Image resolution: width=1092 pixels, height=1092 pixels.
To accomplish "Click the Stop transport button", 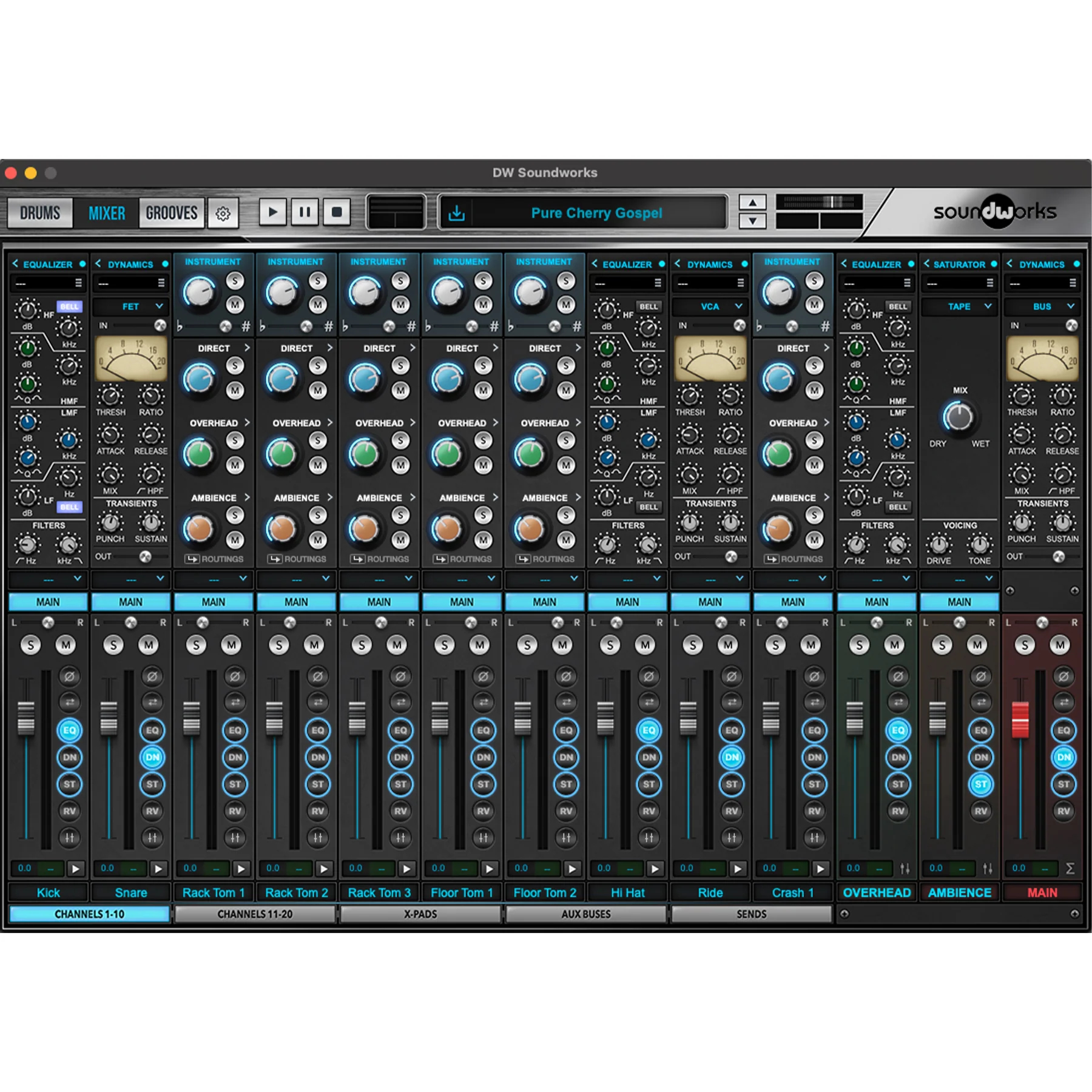I will click(337, 212).
